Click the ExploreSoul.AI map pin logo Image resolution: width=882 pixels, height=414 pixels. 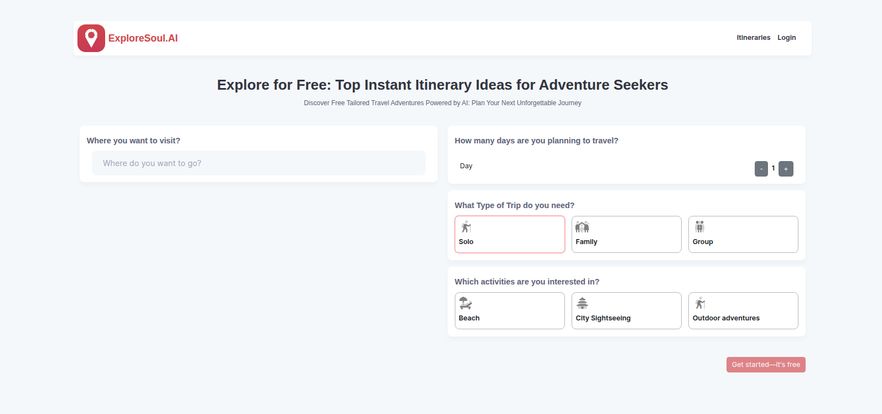point(91,38)
